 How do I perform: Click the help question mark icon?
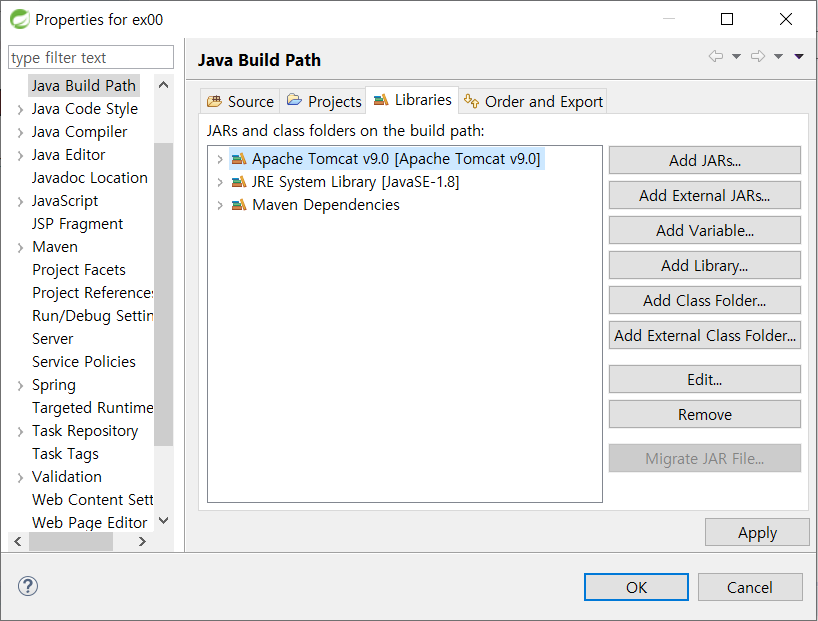pos(28,586)
